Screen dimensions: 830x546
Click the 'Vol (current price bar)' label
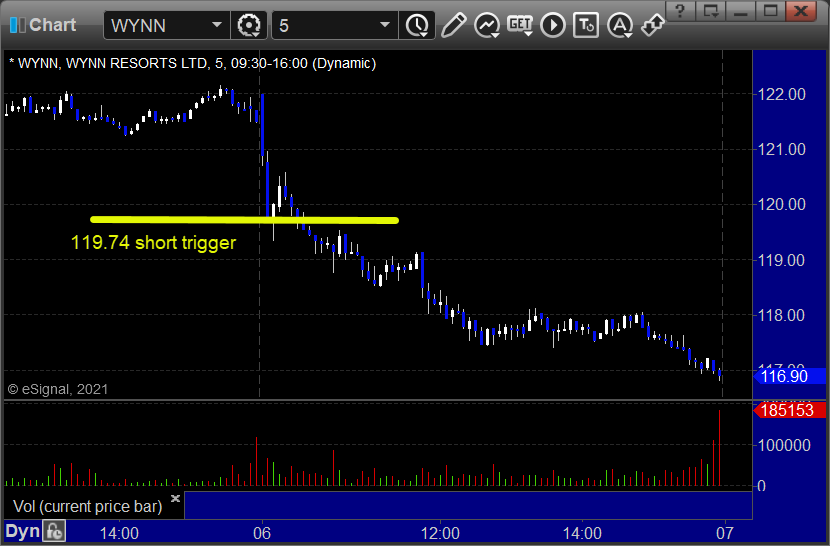[x=88, y=506]
